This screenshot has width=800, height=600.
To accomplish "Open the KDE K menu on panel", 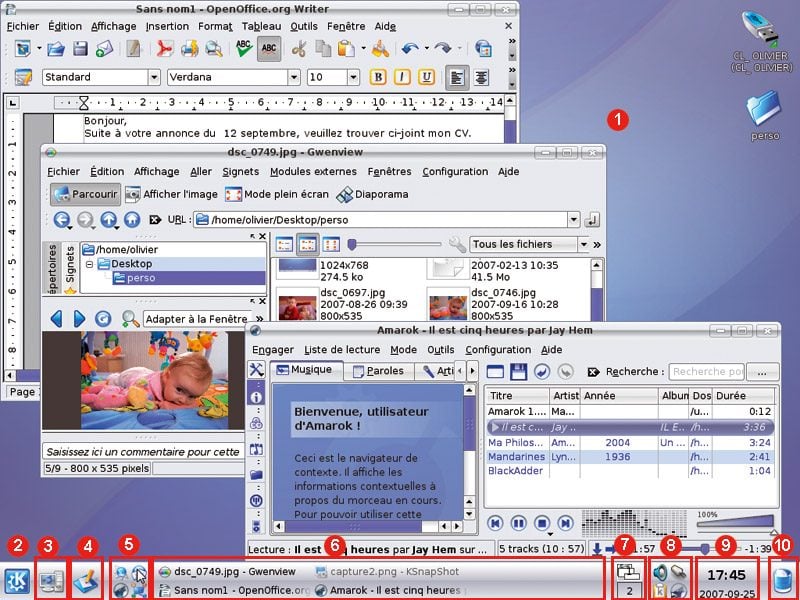I will [17, 579].
